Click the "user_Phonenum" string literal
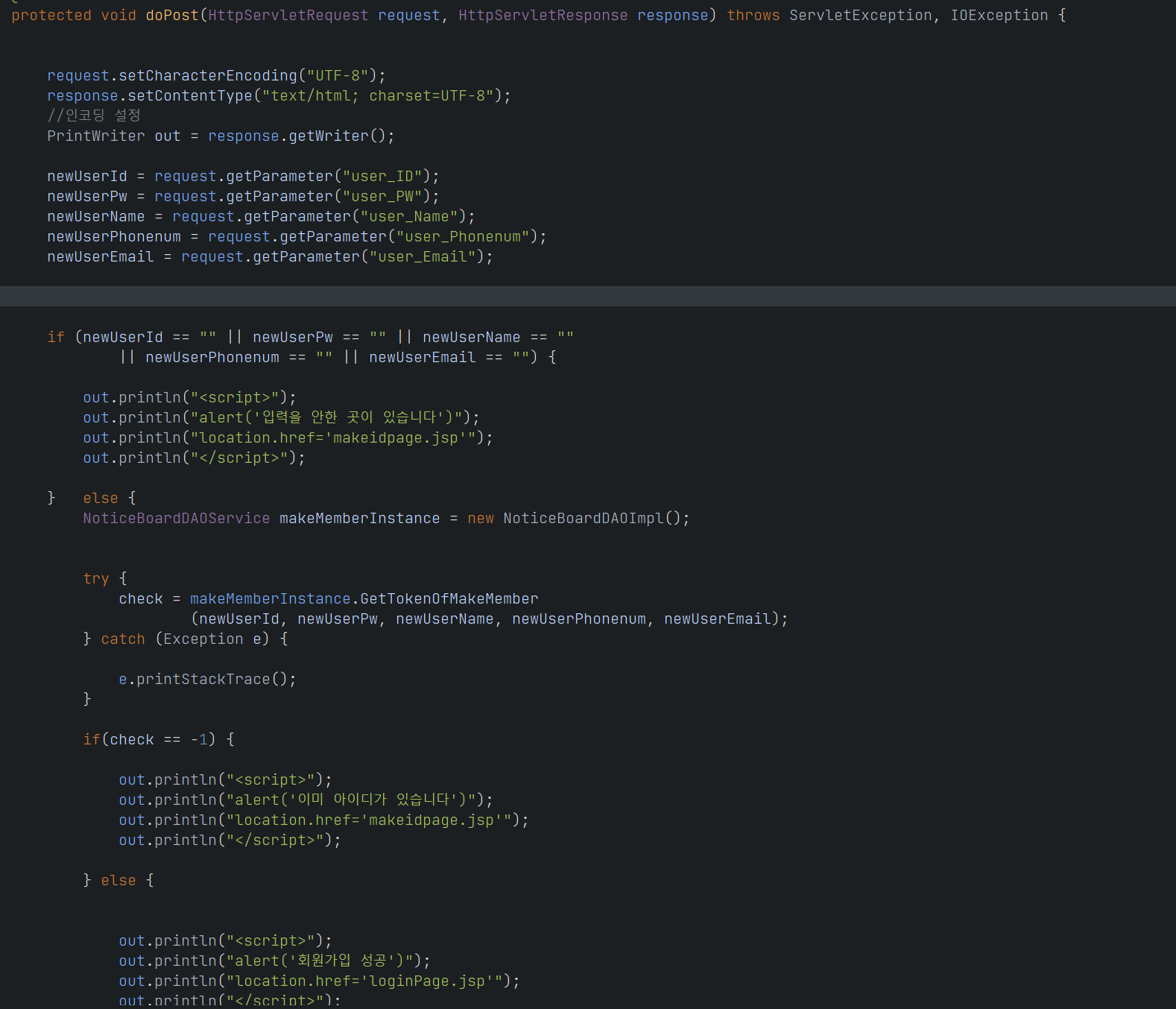The height and width of the screenshot is (1009, 1176). pos(463,236)
